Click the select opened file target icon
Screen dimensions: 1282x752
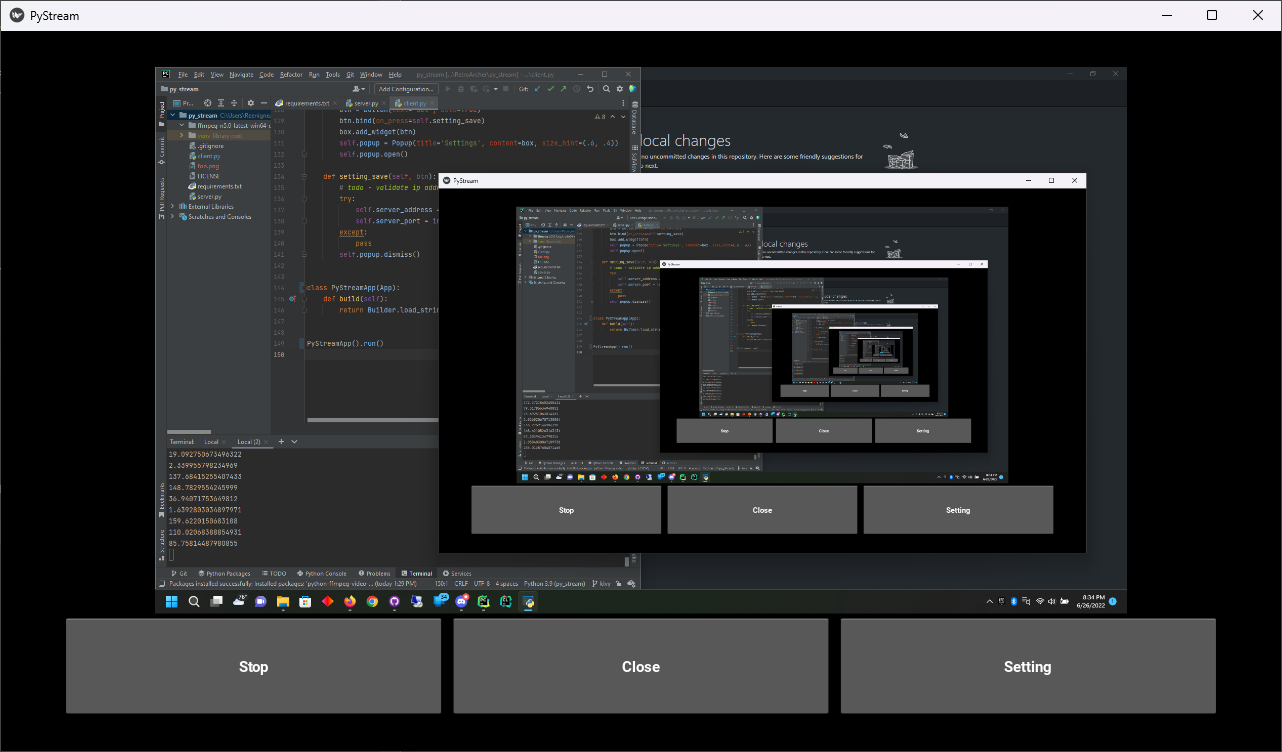pyautogui.click(x=207, y=103)
